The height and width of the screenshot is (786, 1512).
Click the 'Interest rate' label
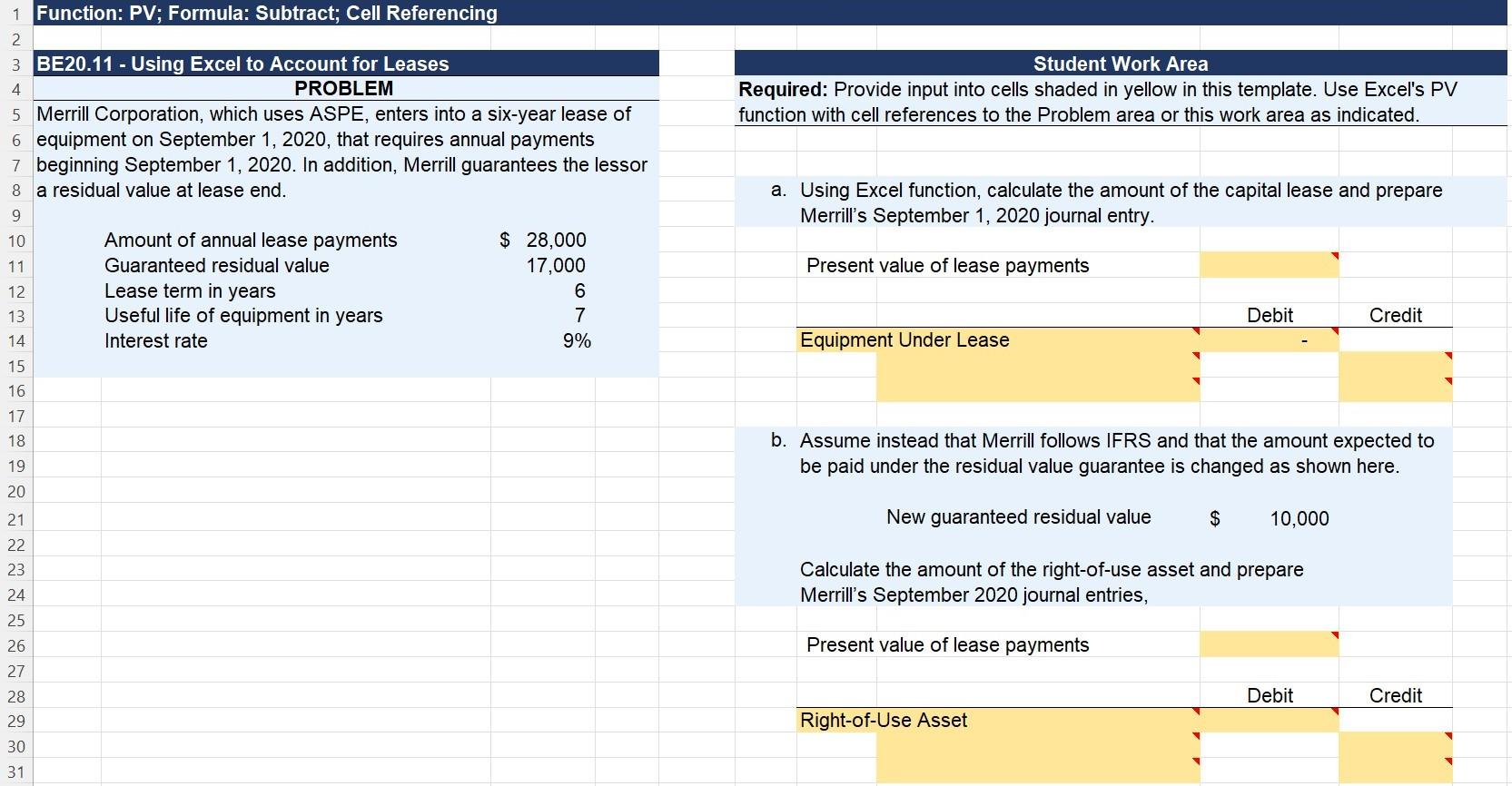click(156, 340)
